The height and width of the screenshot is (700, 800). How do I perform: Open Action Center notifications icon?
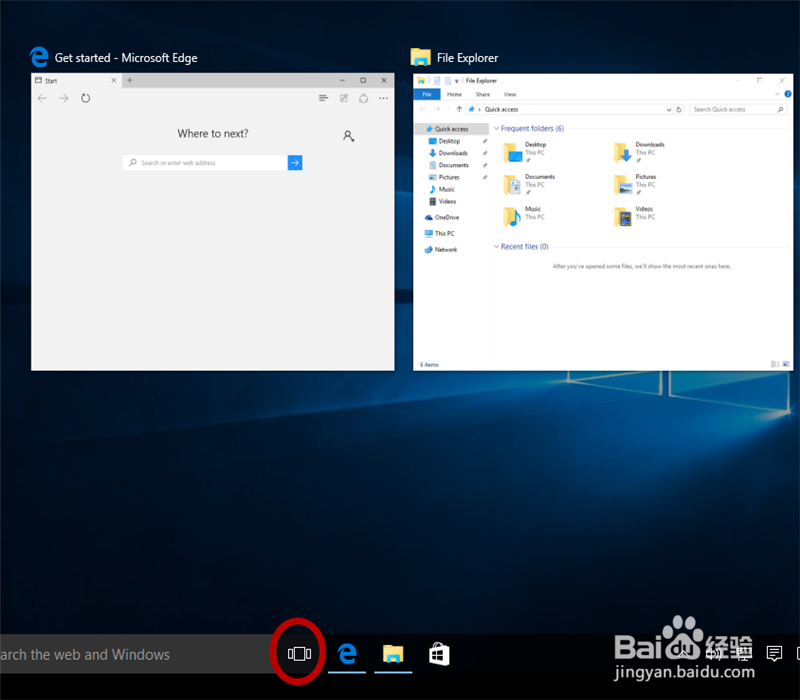[x=774, y=653]
